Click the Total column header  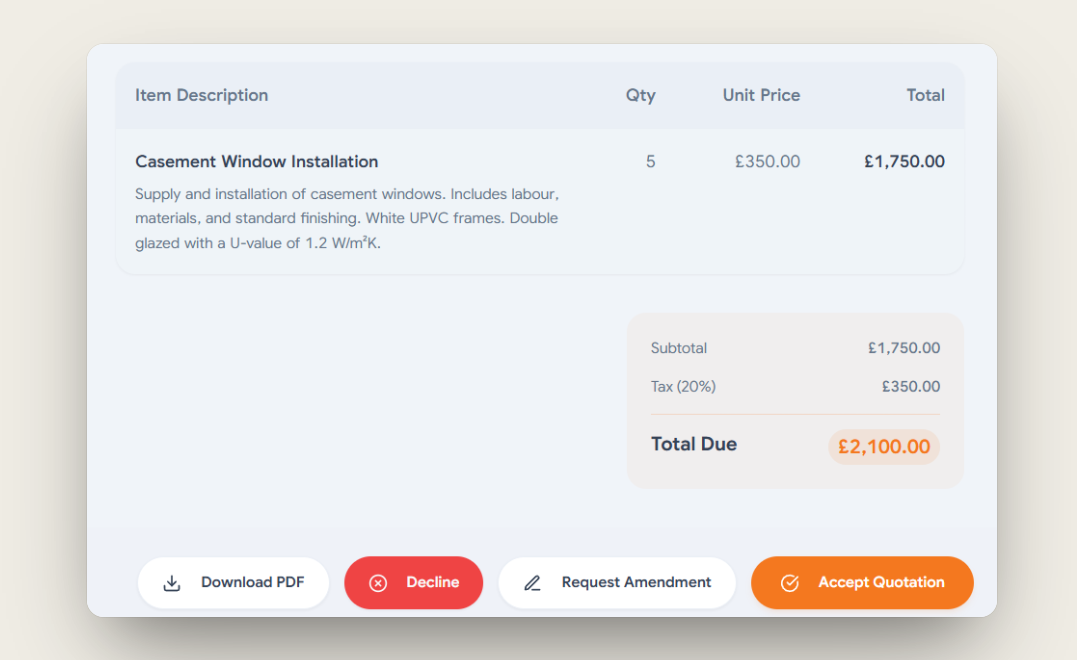pos(925,95)
